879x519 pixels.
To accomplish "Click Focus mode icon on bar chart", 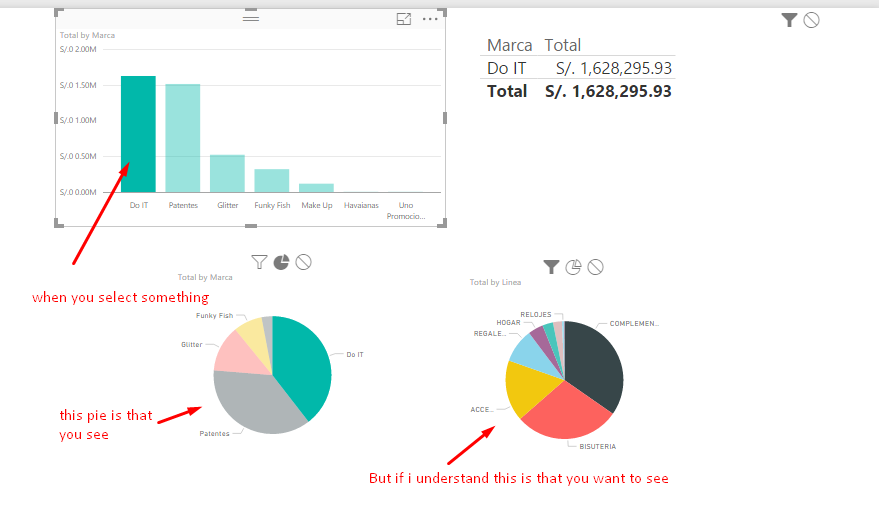I will (404, 19).
